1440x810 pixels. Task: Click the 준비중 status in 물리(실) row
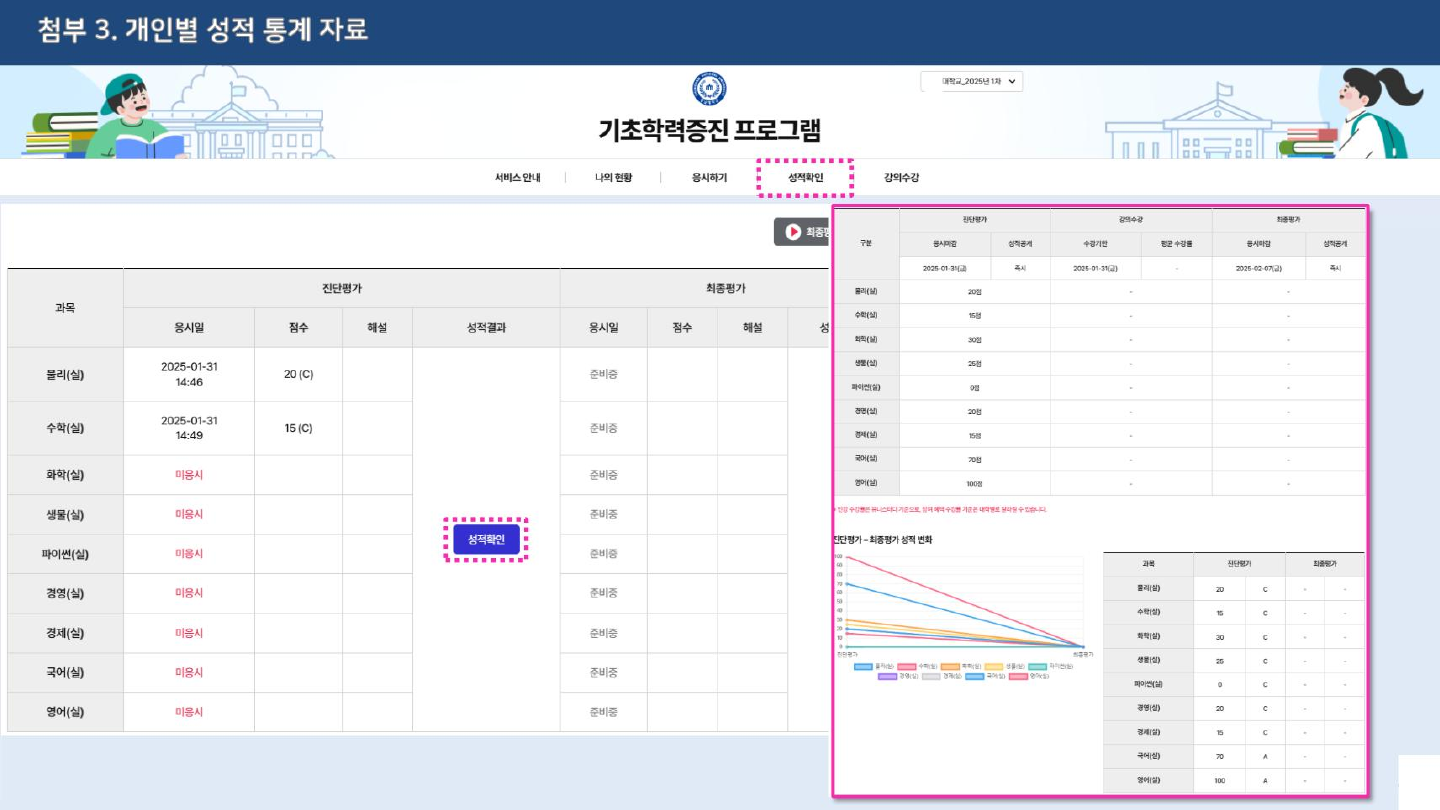pyautogui.click(x=603, y=375)
